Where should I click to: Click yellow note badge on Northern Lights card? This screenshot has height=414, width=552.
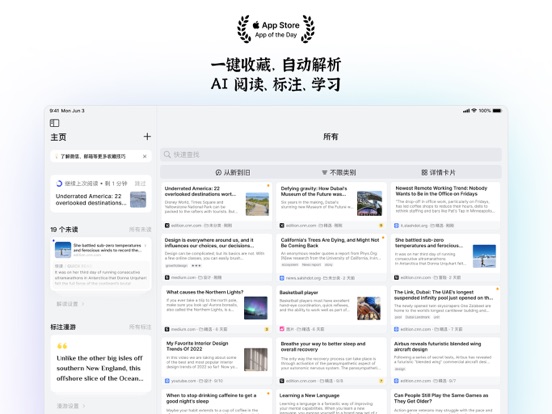click(x=266, y=329)
